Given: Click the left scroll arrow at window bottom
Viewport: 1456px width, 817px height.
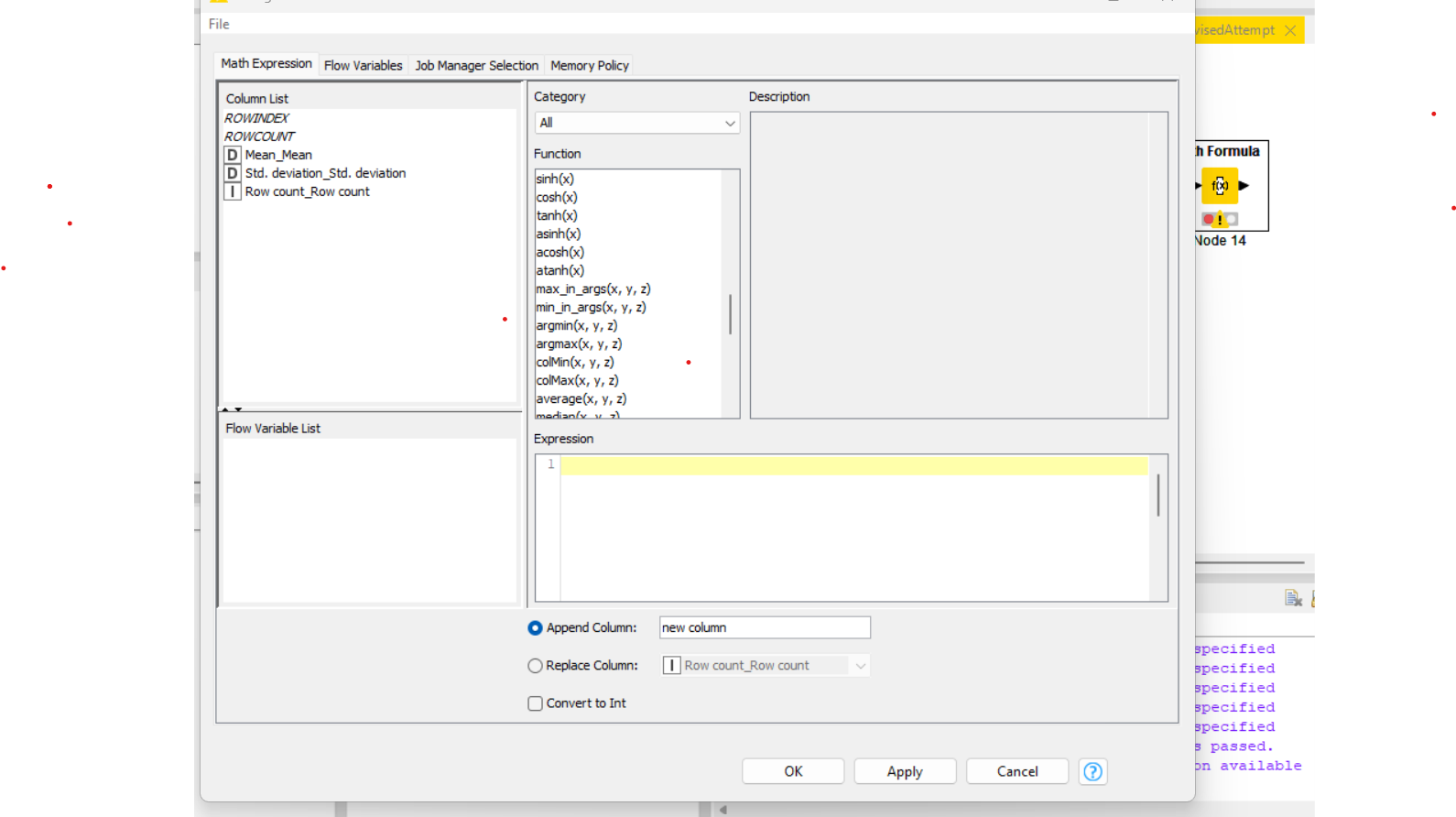Looking at the screenshot, I should pos(723,810).
